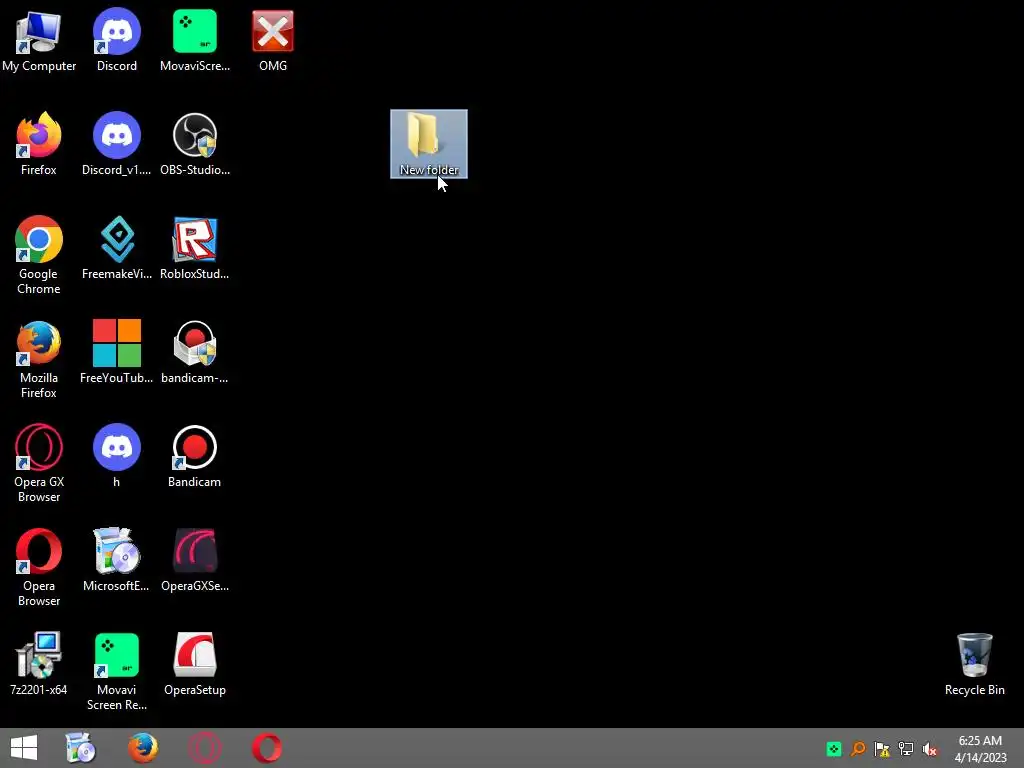Click the "OMG" label text

(273, 66)
